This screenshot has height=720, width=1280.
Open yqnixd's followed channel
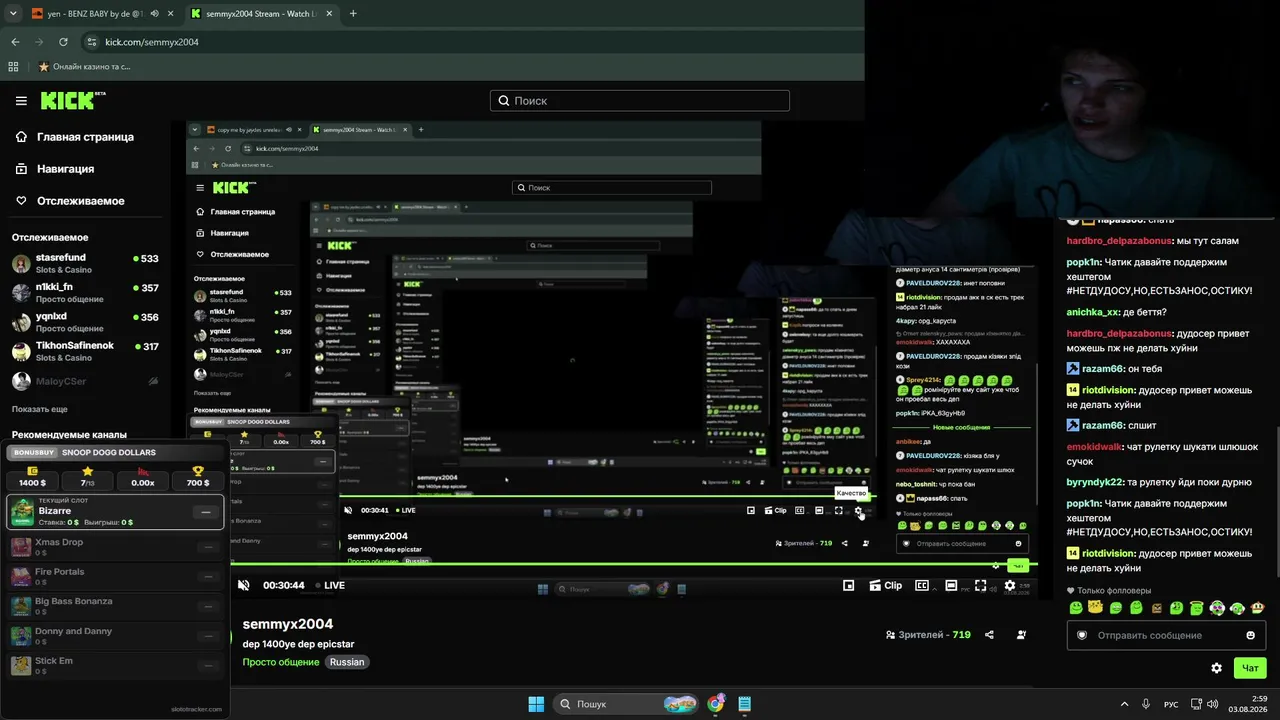pos(85,322)
